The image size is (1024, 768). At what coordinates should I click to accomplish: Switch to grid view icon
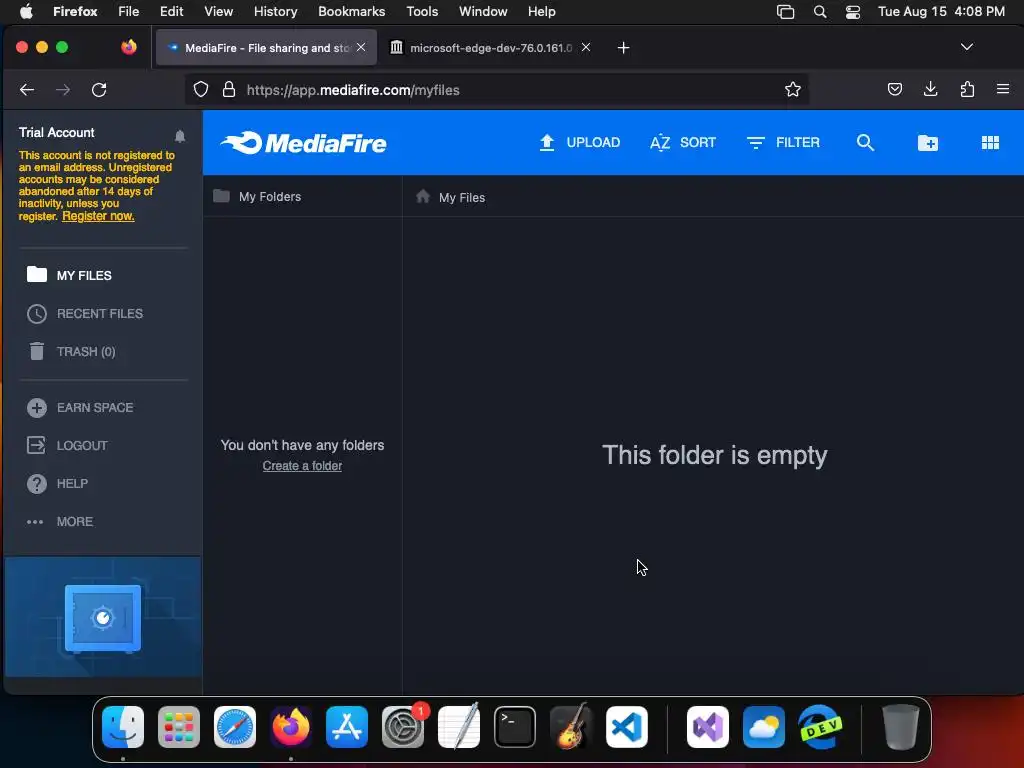[x=990, y=142]
